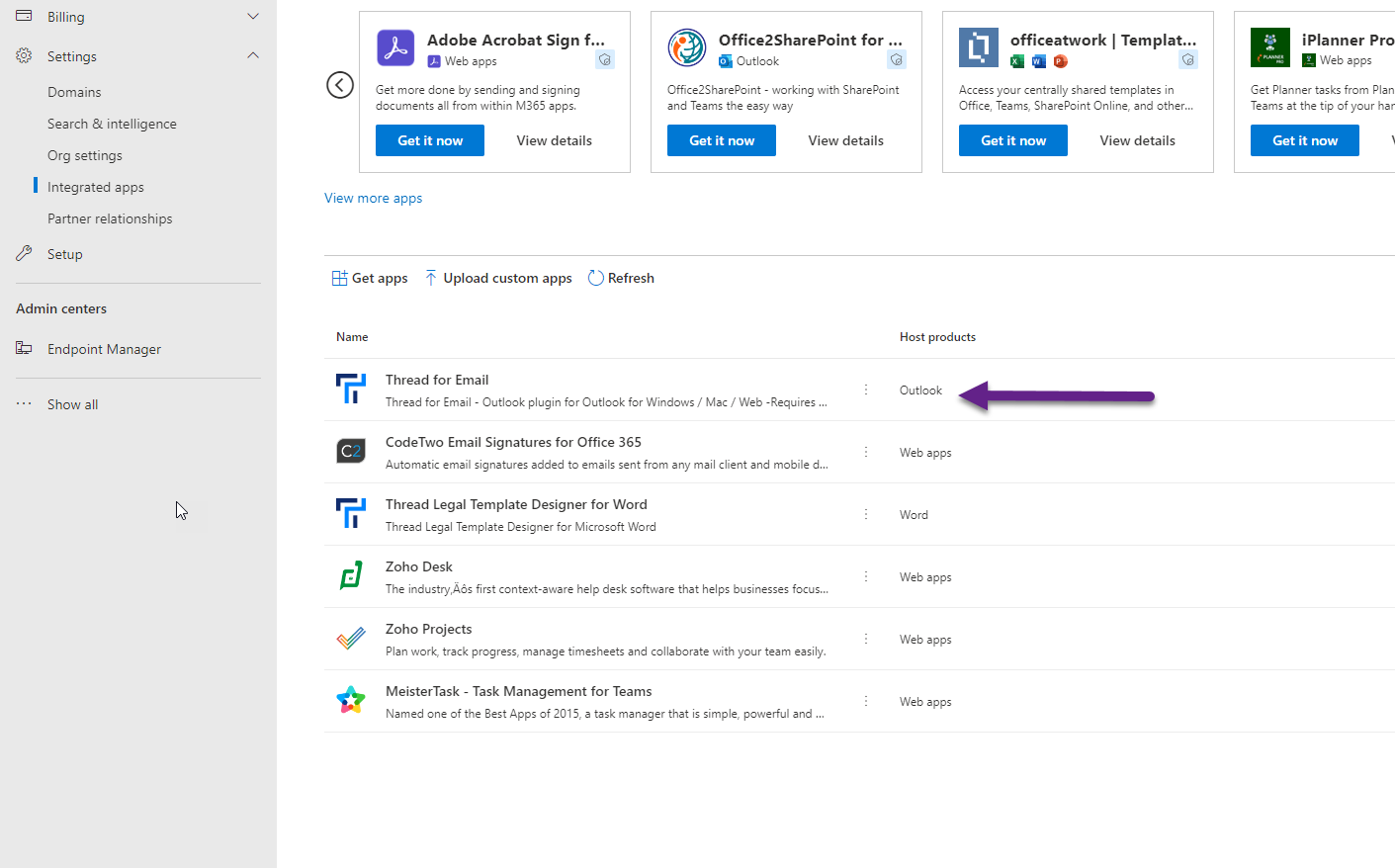Expand the Billing section chevron

click(253, 16)
